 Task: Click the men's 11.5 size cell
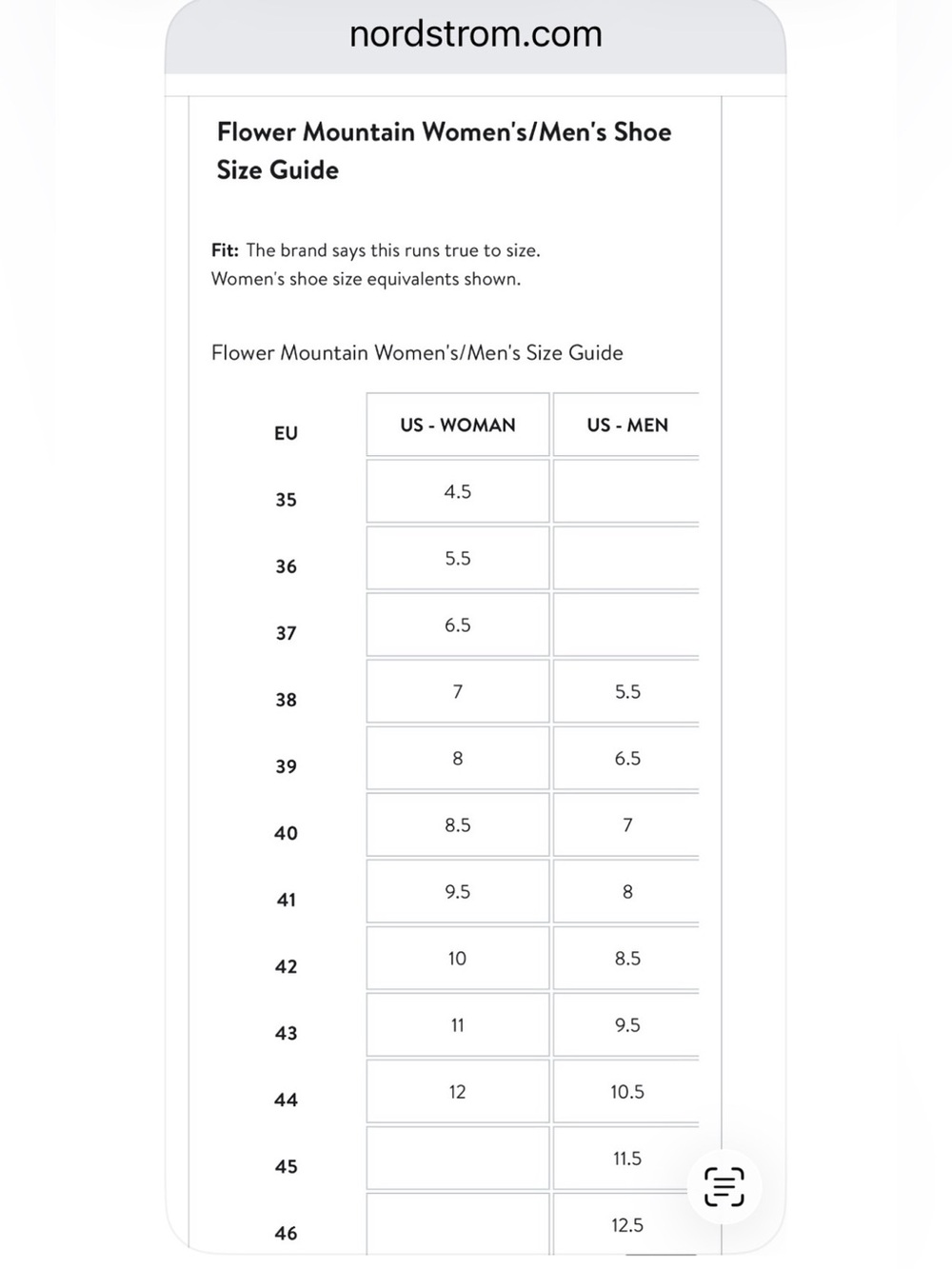(626, 1158)
